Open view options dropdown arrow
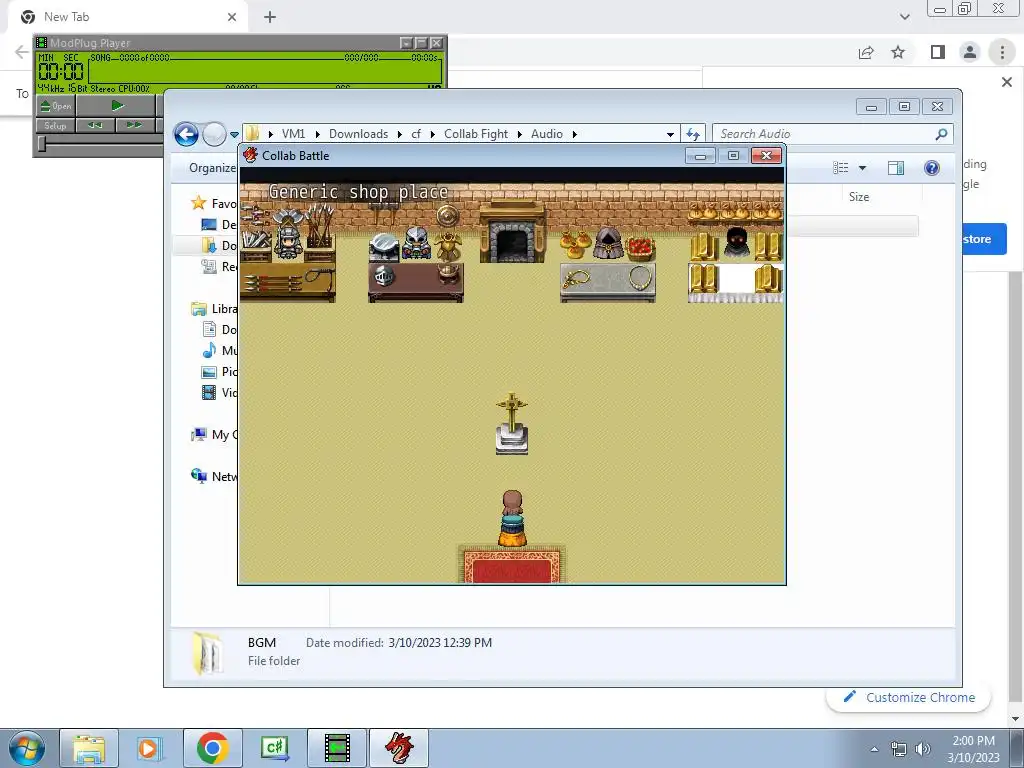 point(862,168)
